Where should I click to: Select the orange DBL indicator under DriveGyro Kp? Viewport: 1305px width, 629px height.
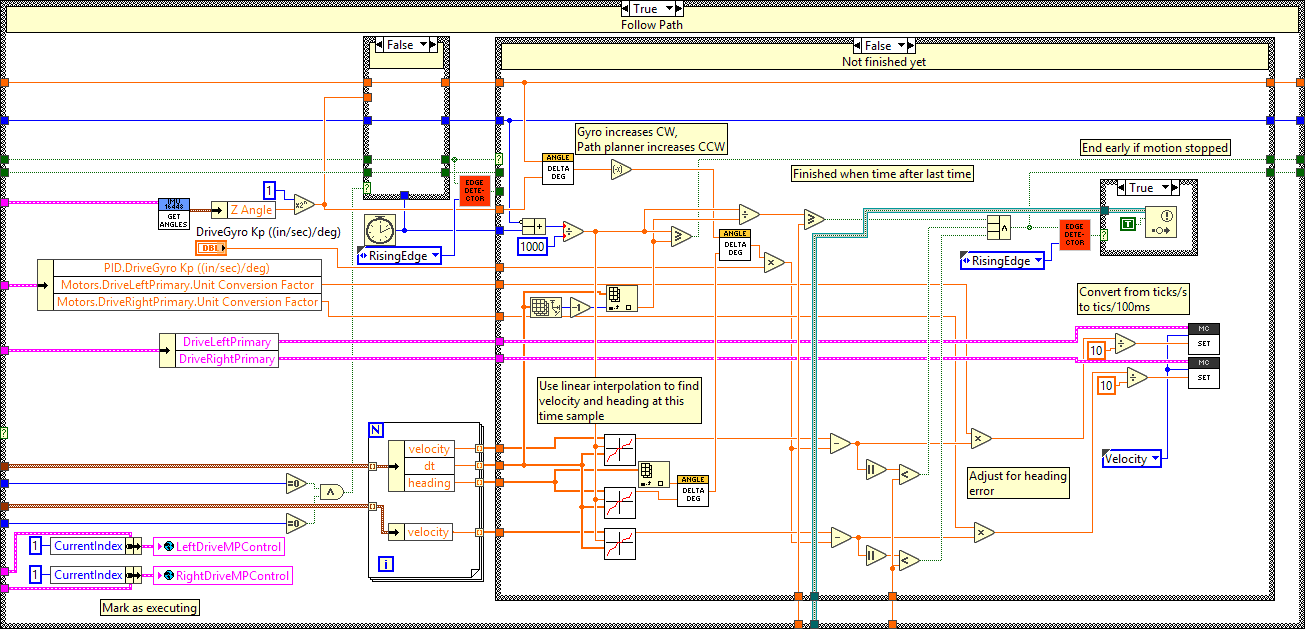[210, 248]
